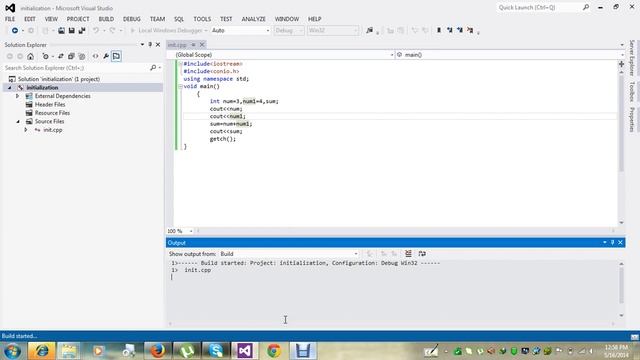This screenshot has width=640, height=360.
Task: Open the PROJECT menu
Action: click(78, 19)
